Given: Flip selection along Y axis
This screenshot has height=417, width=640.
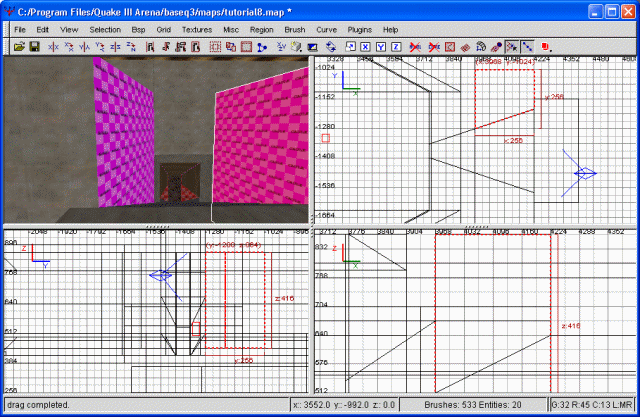Looking at the screenshot, I should point(84,47).
